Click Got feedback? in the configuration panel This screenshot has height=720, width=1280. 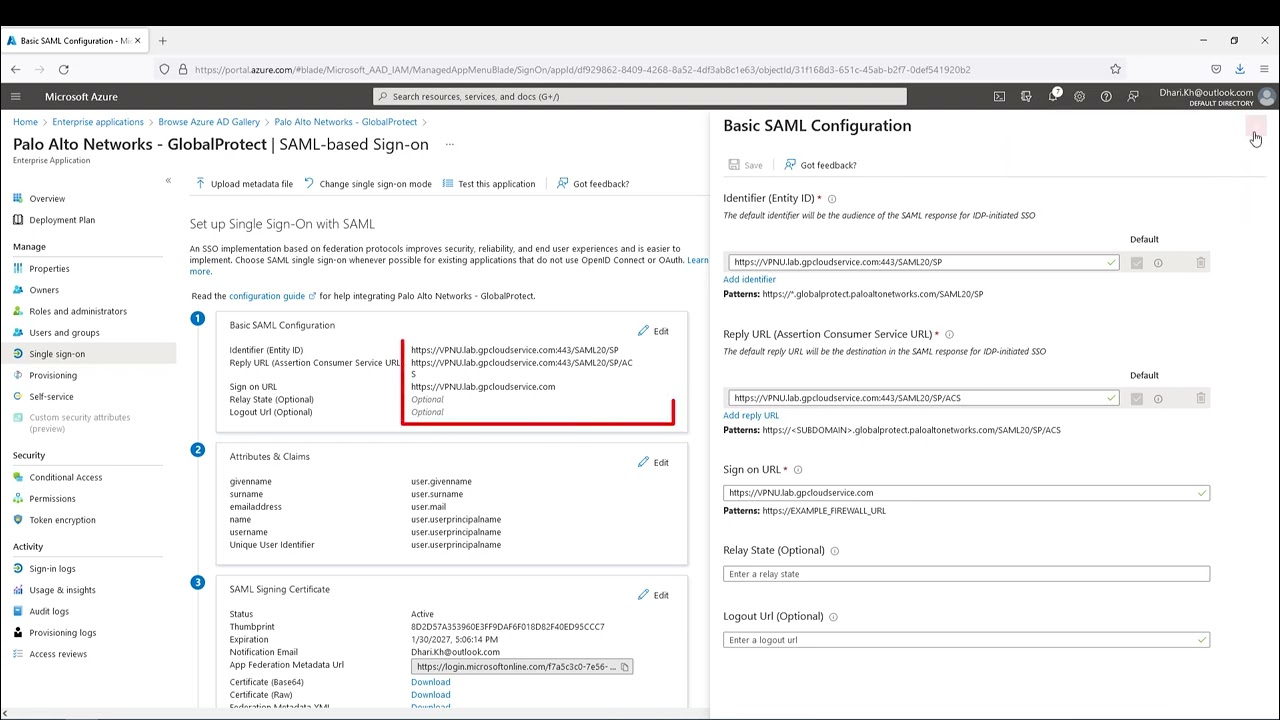click(x=820, y=165)
